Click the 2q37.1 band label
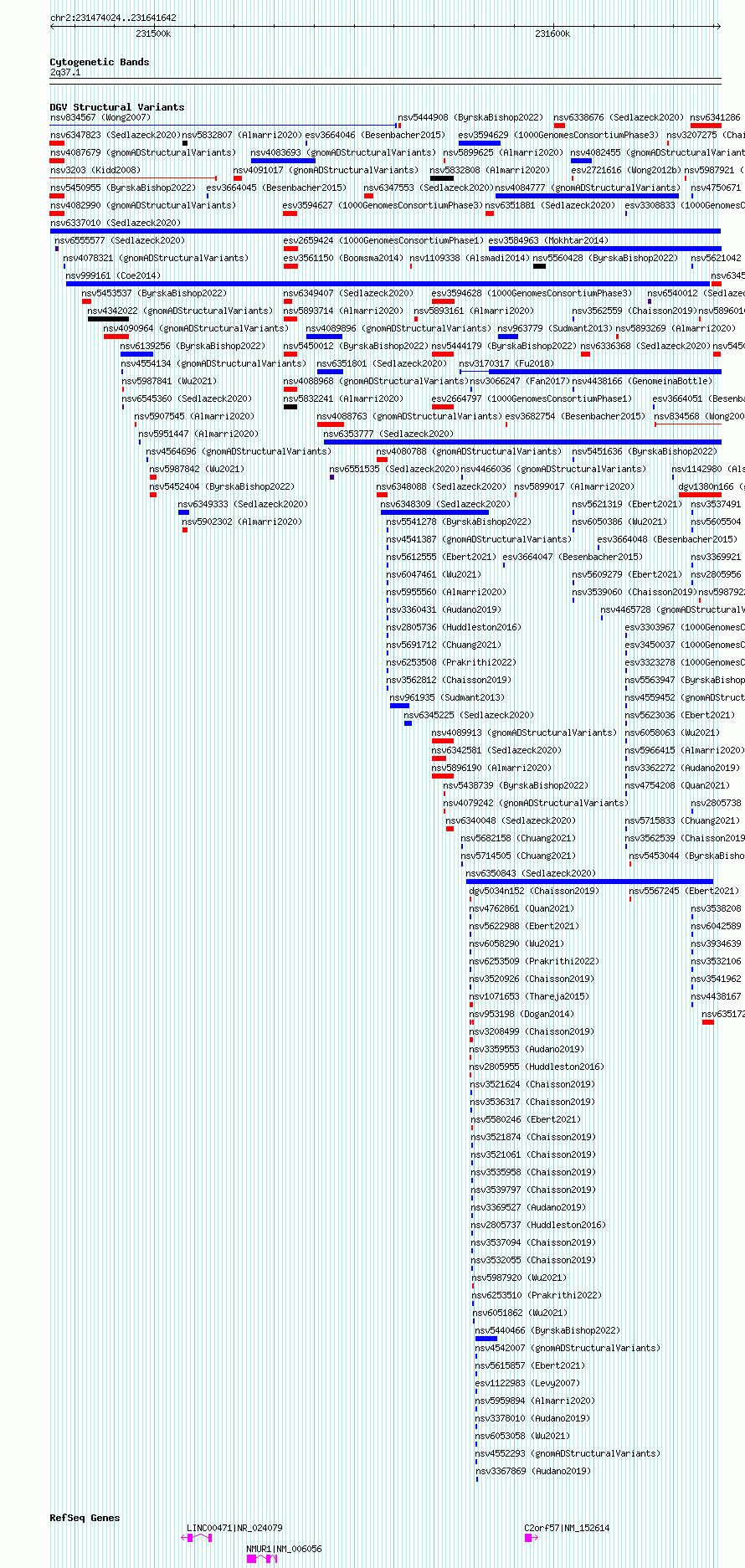 65,72
